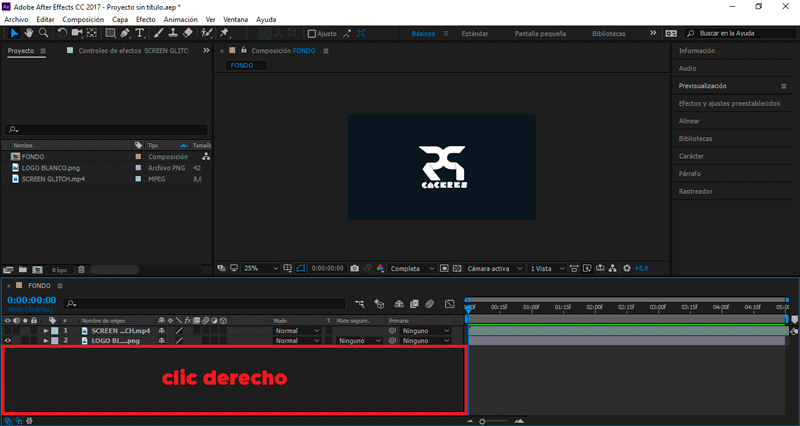Toggle the shy switch on LOGO BLANCO layer
Image resolution: width=800 pixels, height=426 pixels.
tap(162, 340)
